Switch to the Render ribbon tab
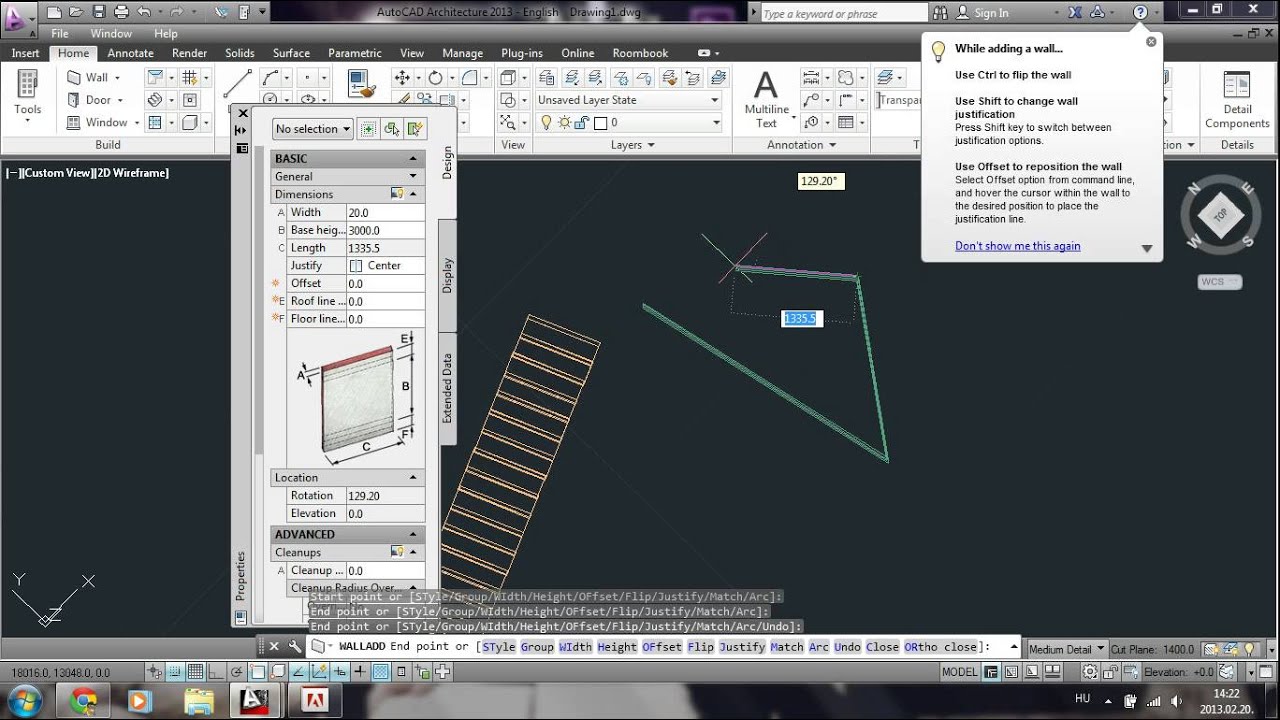The image size is (1280, 720). 189,53
